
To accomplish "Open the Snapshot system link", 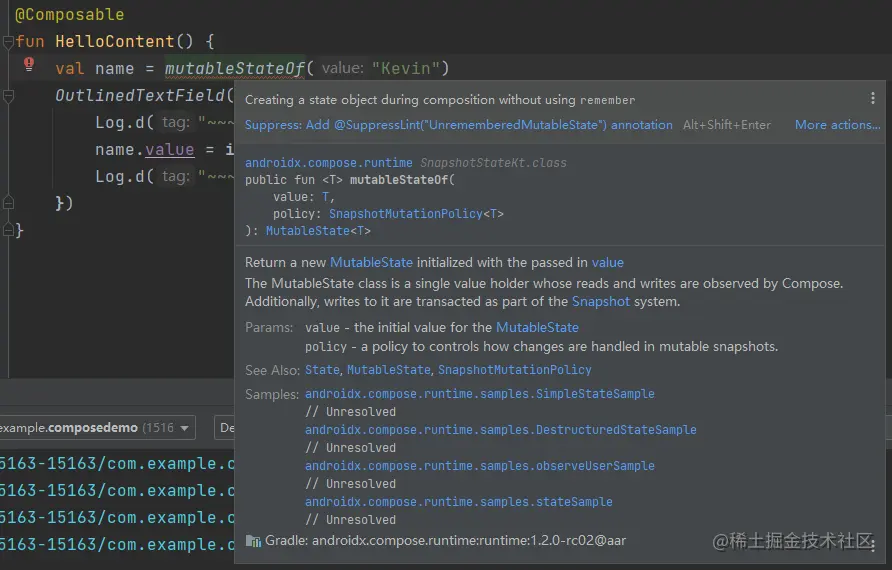I will coord(601,301).
